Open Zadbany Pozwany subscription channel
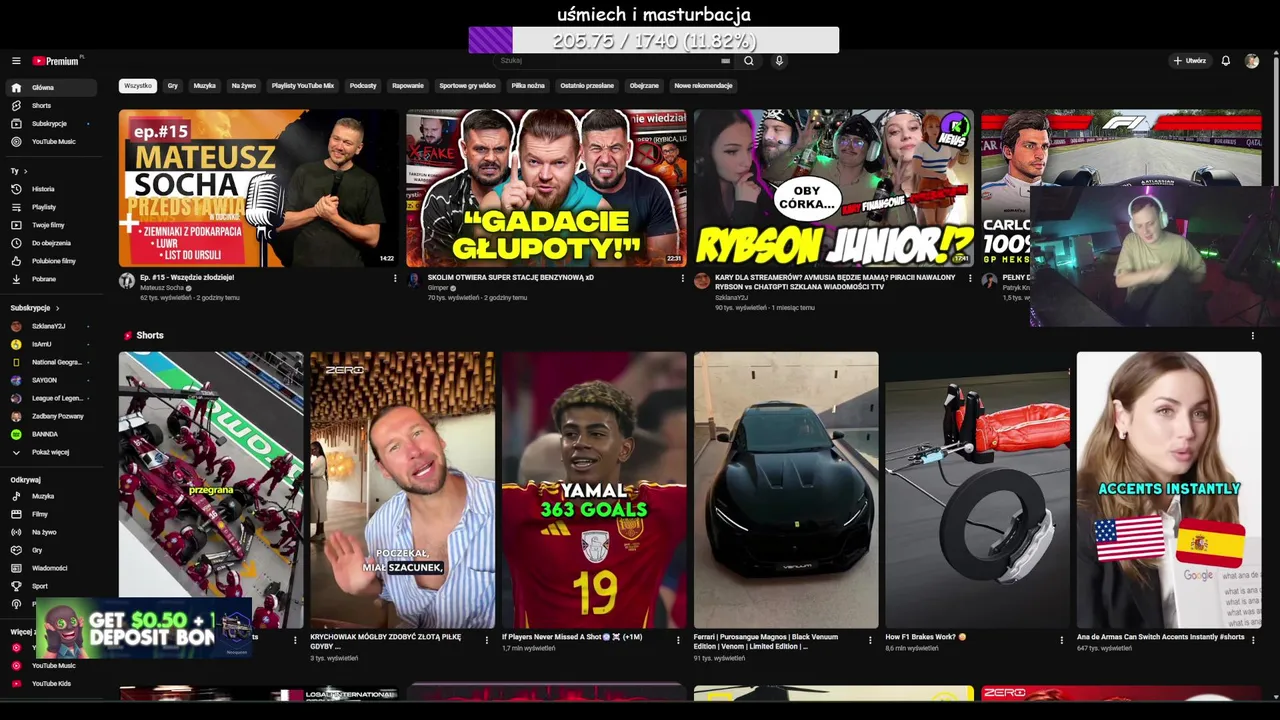Screen dimensions: 1280x720 [x=52, y=416]
